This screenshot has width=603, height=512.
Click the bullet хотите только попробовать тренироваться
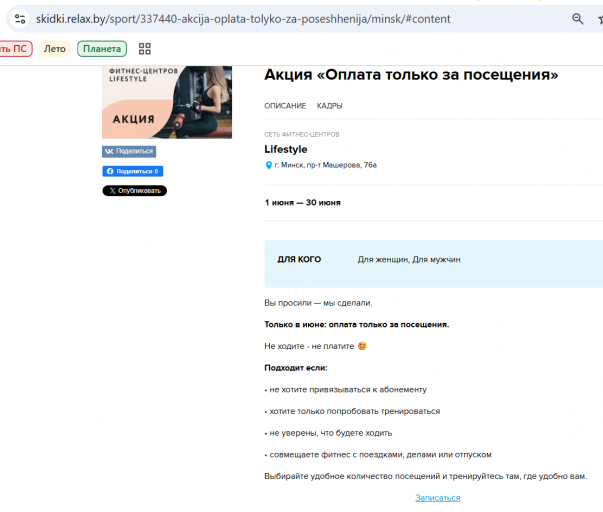[x=352, y=411]
